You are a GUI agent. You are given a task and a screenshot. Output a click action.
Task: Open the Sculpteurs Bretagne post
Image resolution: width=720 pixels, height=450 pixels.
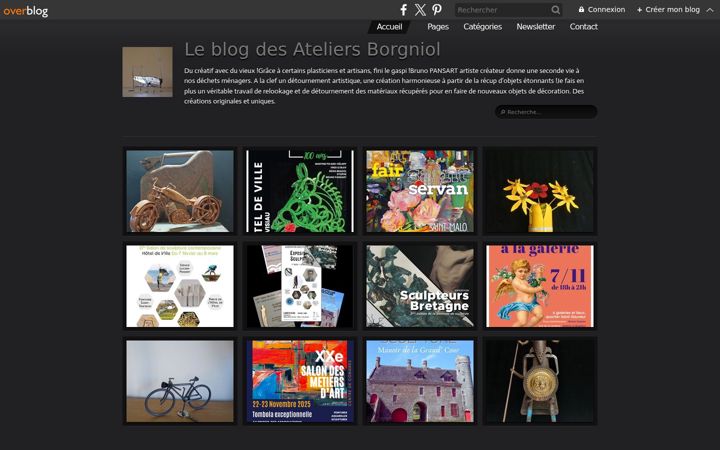point(420,286)
